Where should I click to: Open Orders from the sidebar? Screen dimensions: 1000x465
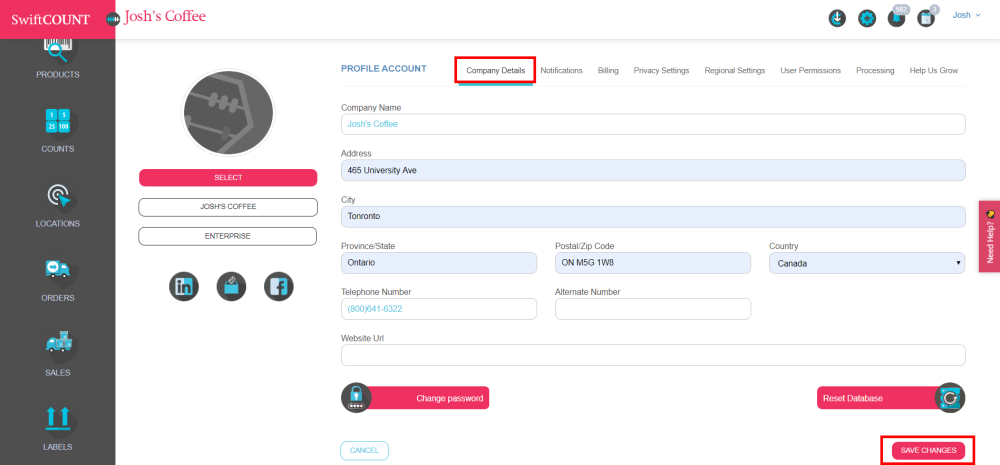(58, 281)
